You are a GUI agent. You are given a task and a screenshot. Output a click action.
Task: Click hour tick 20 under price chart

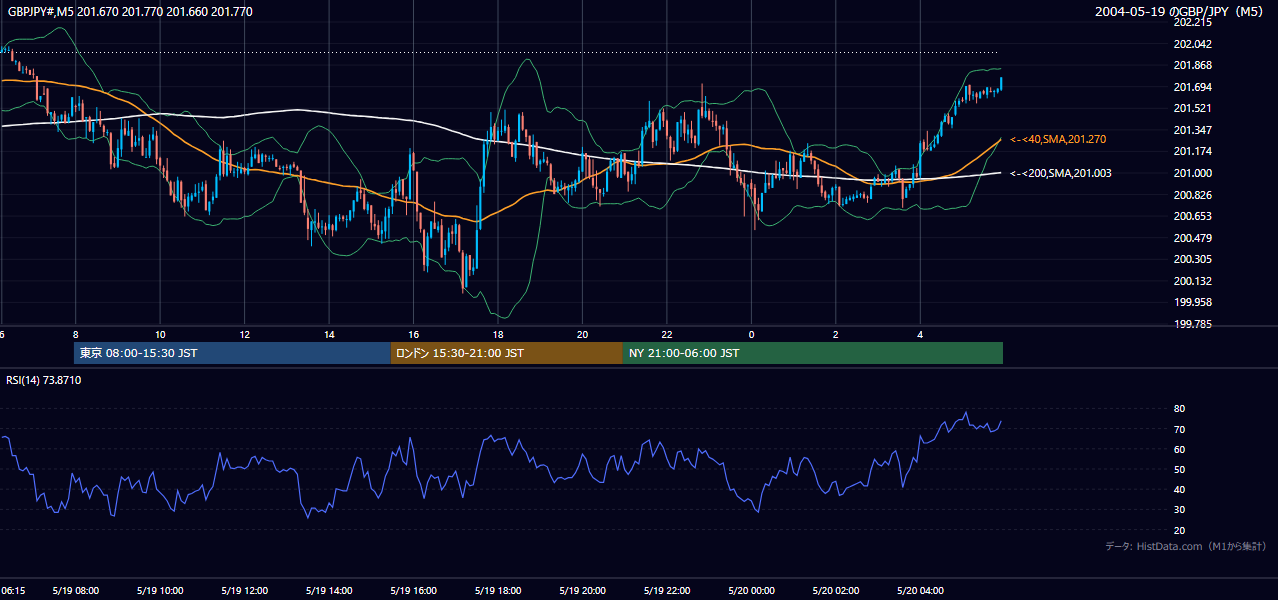(582, 334)
